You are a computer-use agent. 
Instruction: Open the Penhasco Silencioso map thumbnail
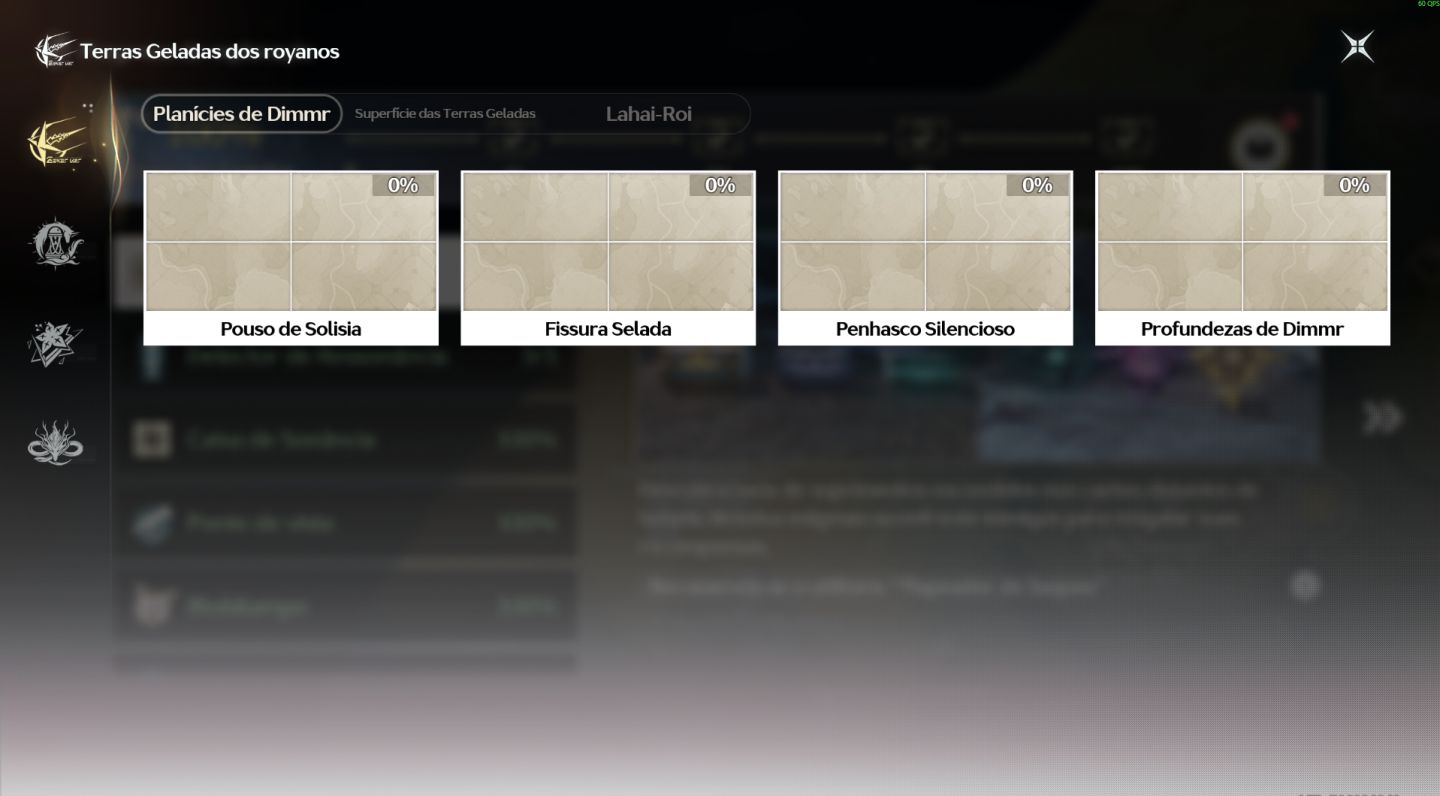click(925, 241)
